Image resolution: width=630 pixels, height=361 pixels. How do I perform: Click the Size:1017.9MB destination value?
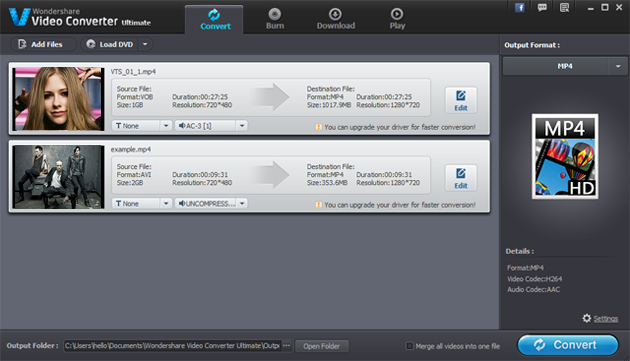[x=329, y=105]
